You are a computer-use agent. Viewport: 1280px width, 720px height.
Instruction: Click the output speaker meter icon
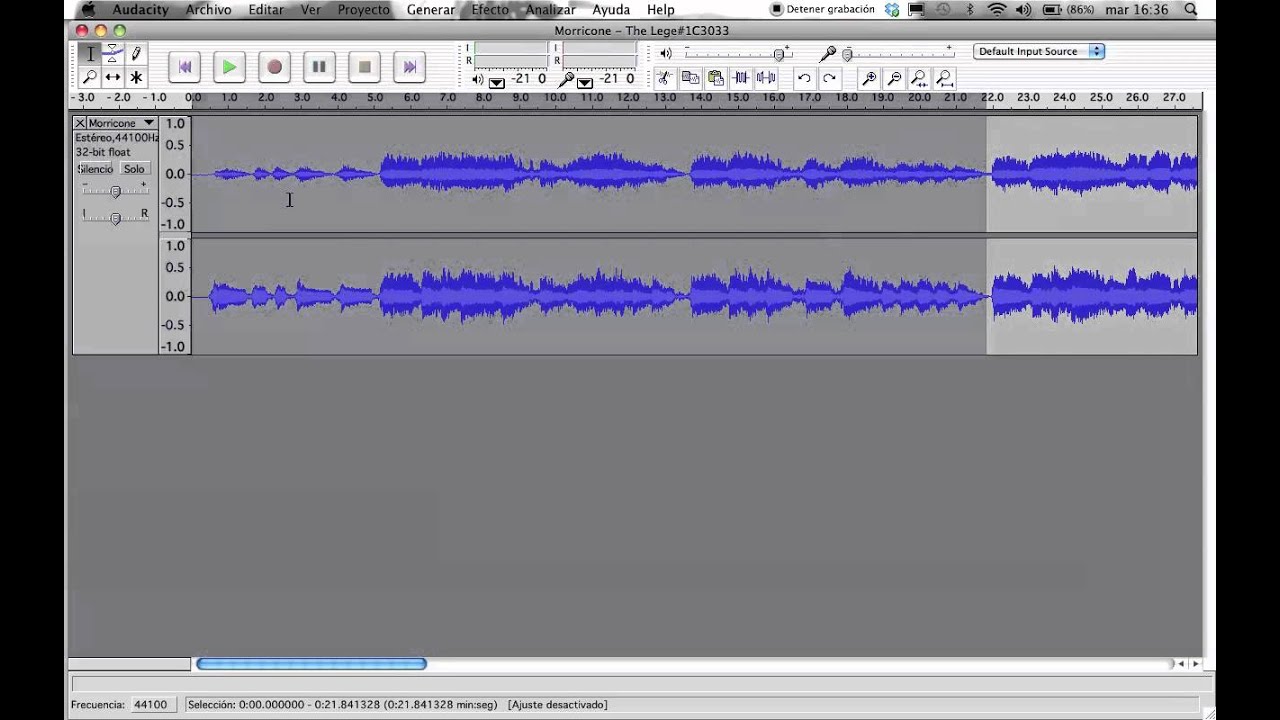[x=477, y=79]
